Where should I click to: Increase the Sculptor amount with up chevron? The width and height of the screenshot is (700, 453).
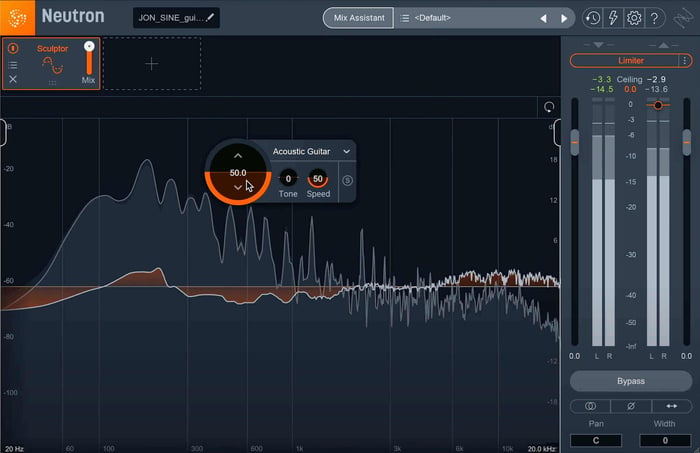[238, 156]
